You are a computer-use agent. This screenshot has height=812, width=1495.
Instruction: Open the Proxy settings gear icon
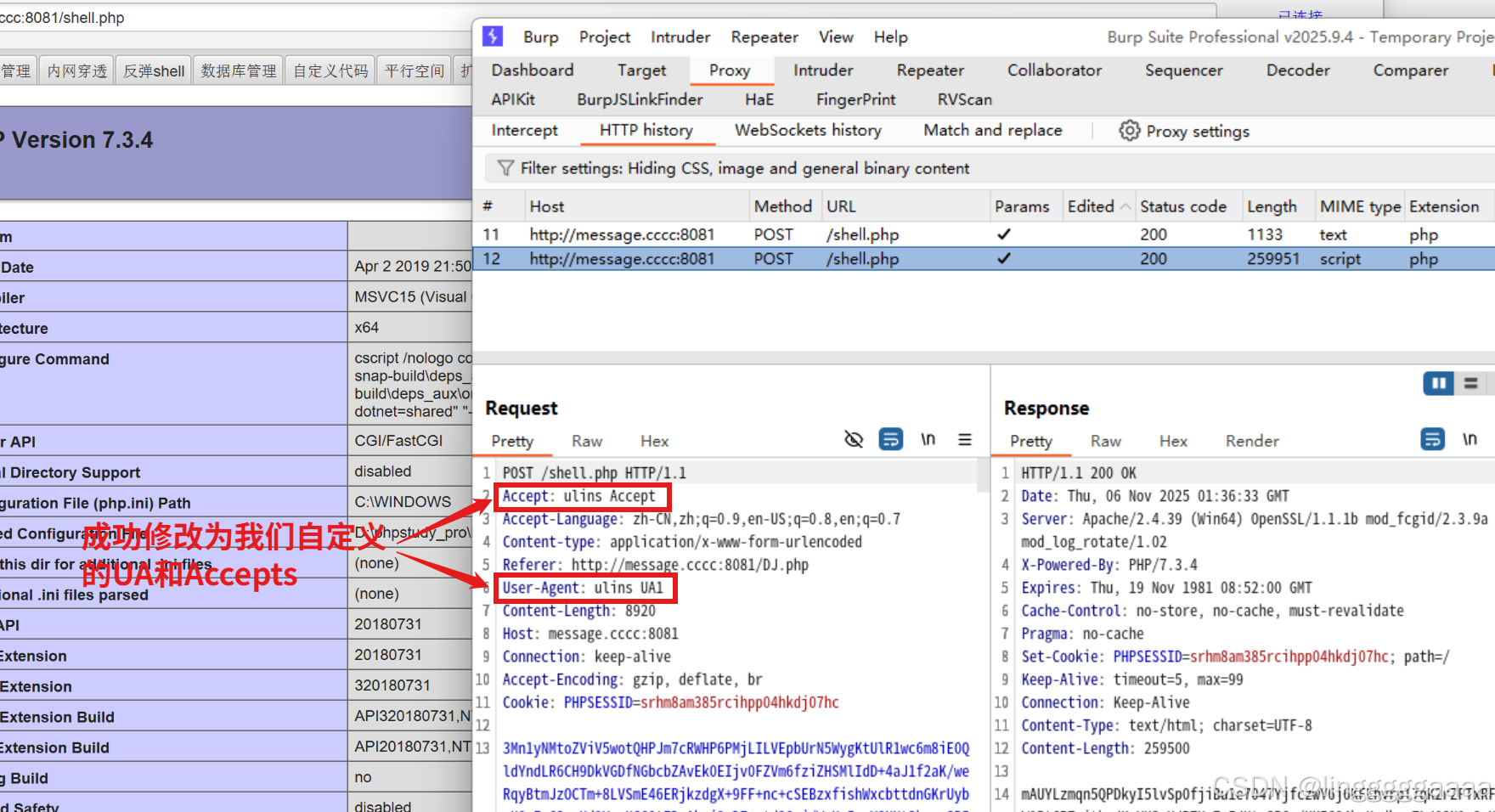(1129, 131)
